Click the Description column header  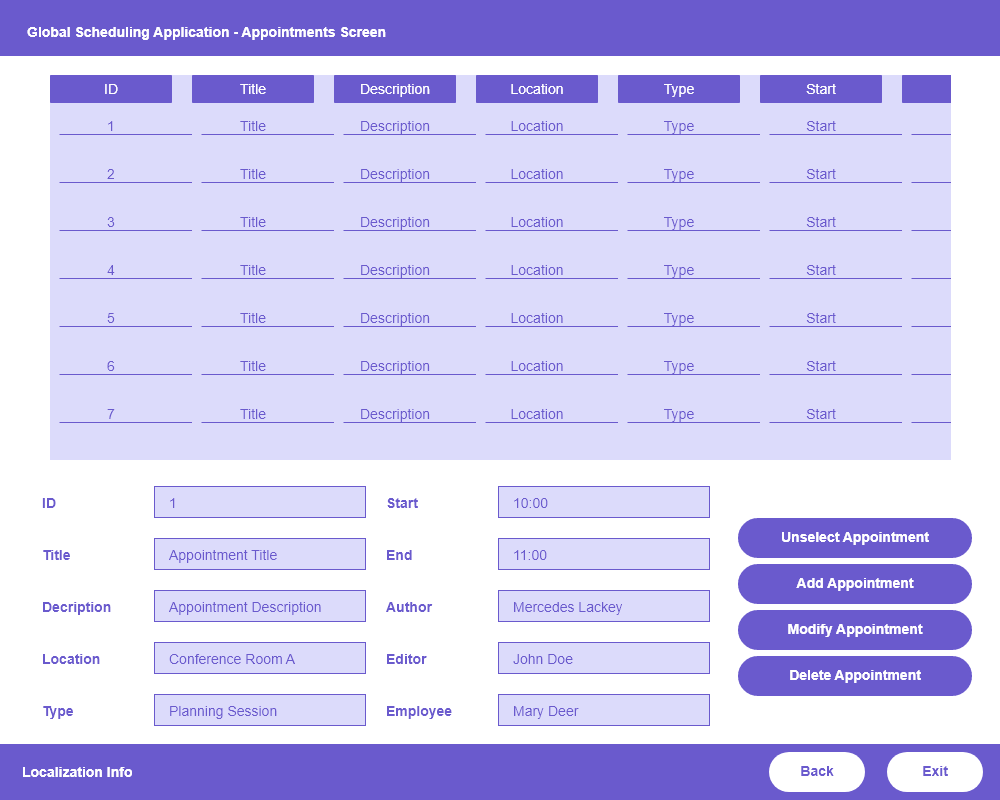394,89
